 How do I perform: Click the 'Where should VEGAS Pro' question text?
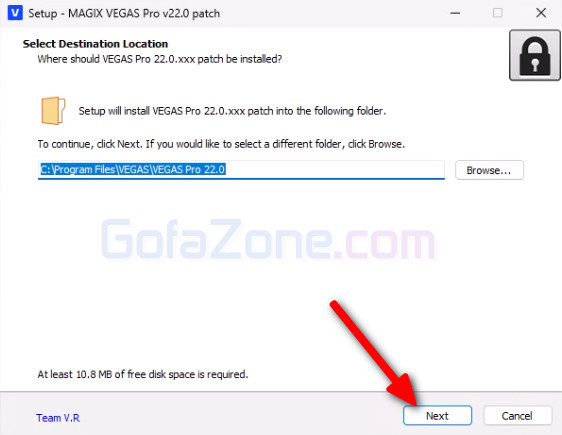point(160,59)
